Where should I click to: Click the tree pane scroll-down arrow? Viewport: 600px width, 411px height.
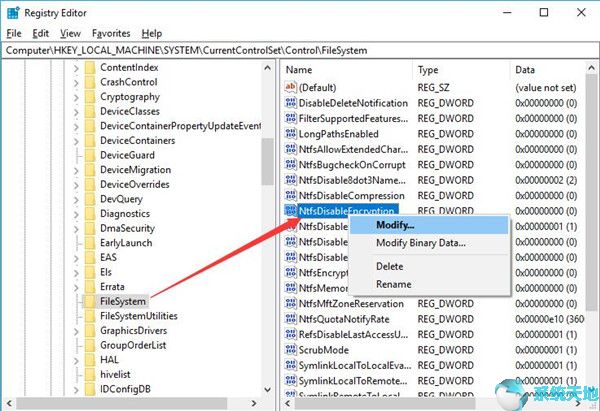(x=267, y=390)
